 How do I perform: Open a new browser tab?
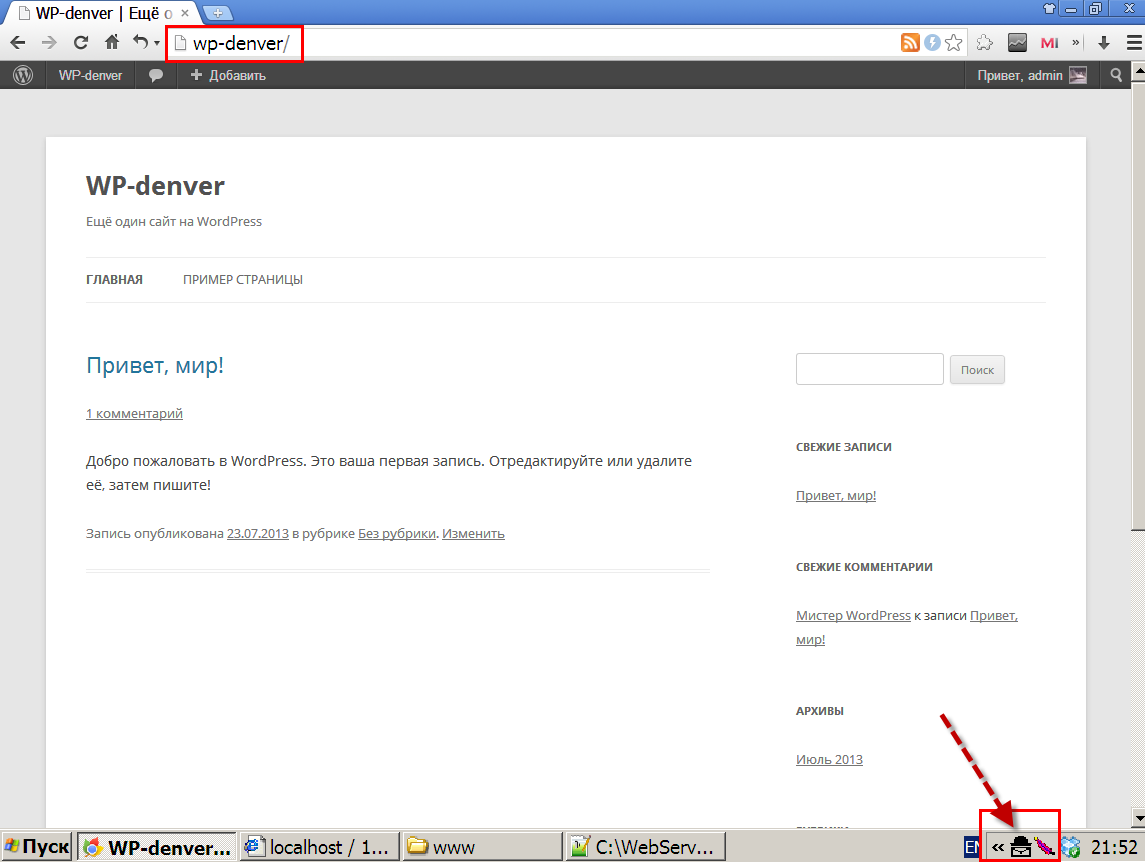pyautogui.click(x=218, y=12)
